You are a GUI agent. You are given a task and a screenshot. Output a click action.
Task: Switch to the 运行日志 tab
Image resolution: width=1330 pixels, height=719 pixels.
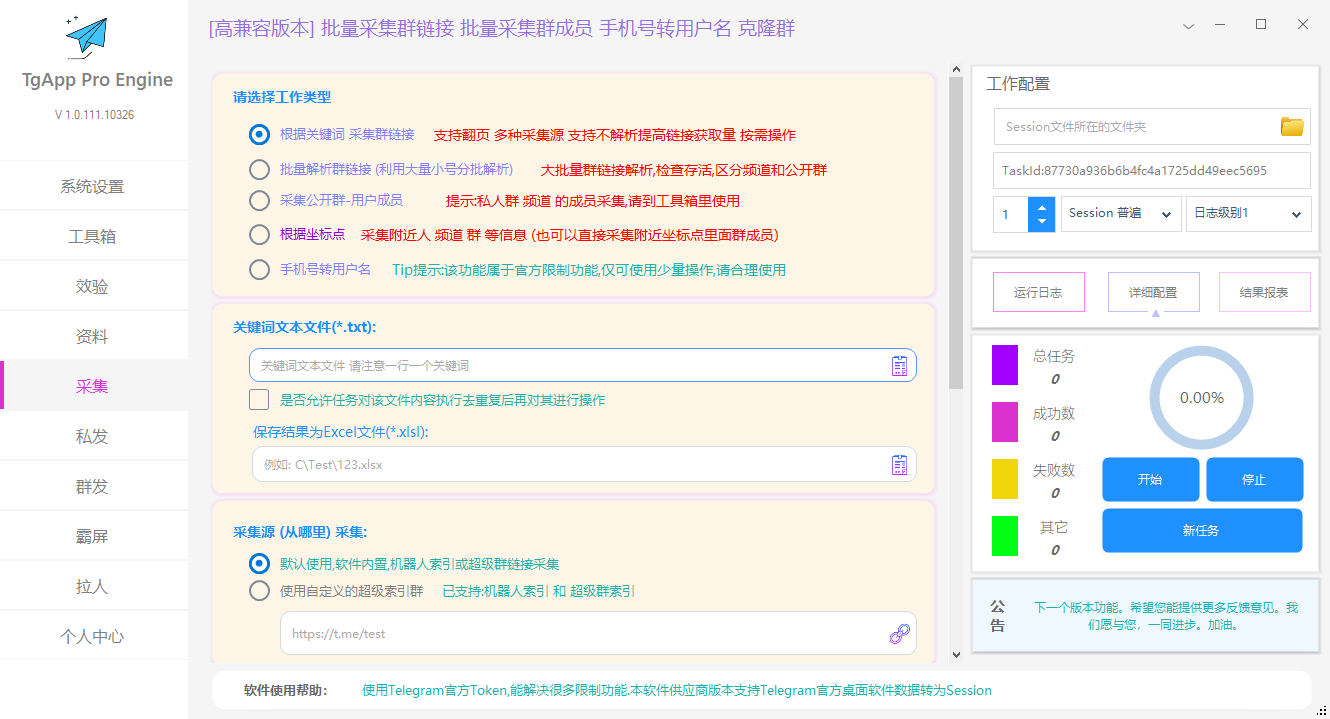[1037, 292]
